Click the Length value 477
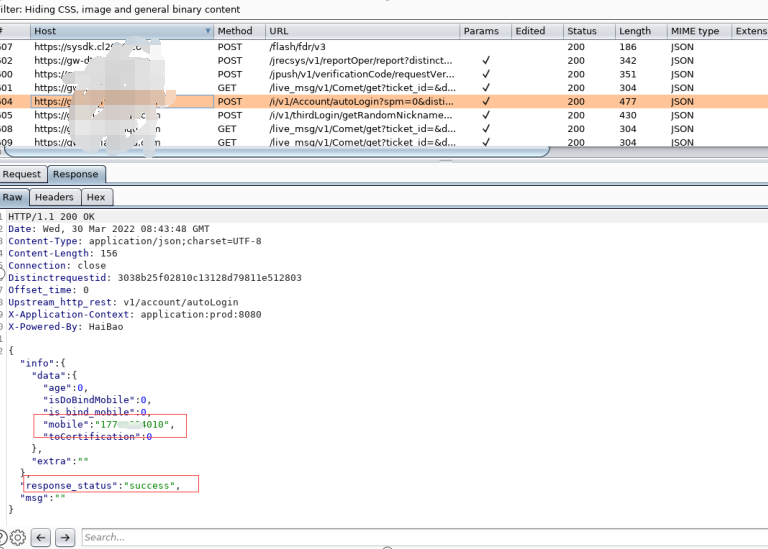 [x=627, y=101]
